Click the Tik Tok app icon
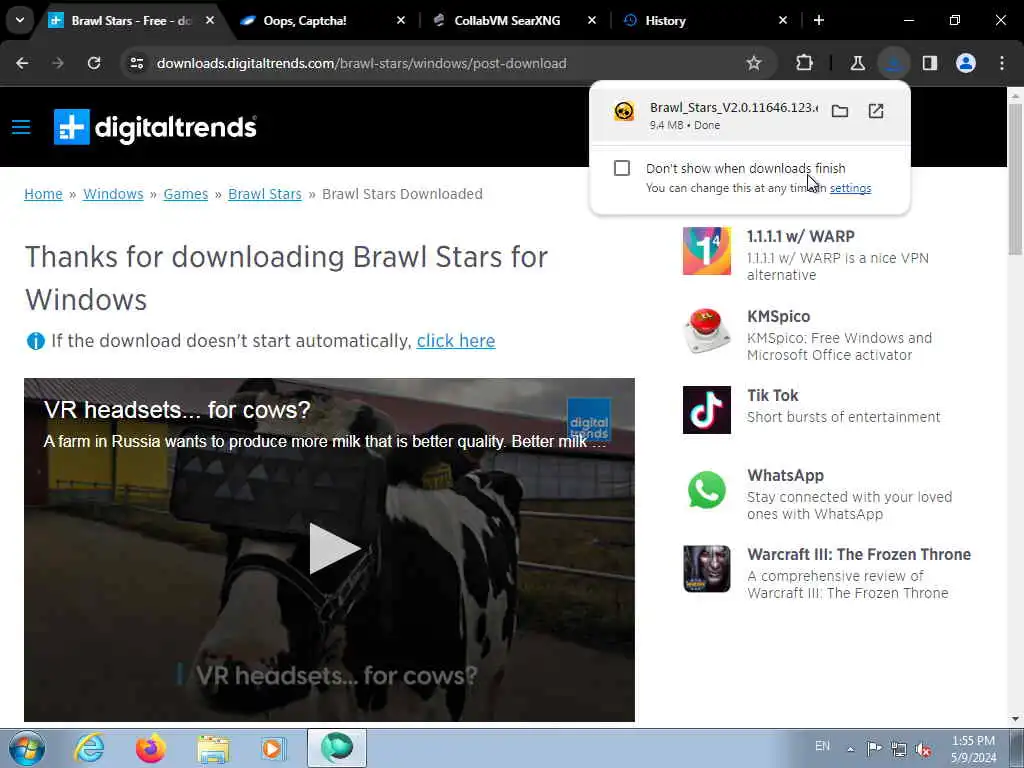This screenshot has height=768, width=1024. click(x=707, y=410)
